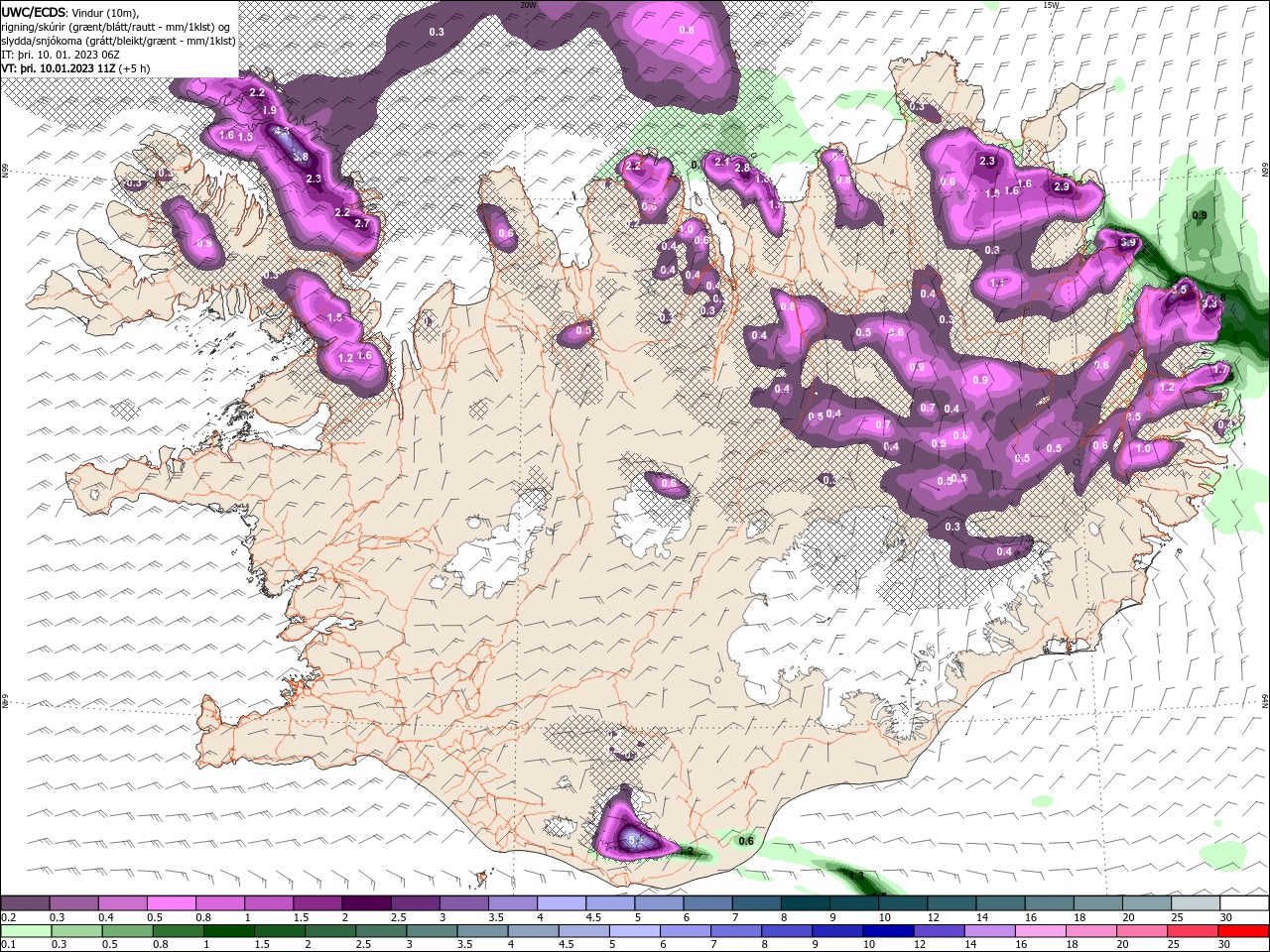1270x952 pixels.
Task: Click the 5.2 snowfall value on the south coast
Action: [x=637, y=841]
